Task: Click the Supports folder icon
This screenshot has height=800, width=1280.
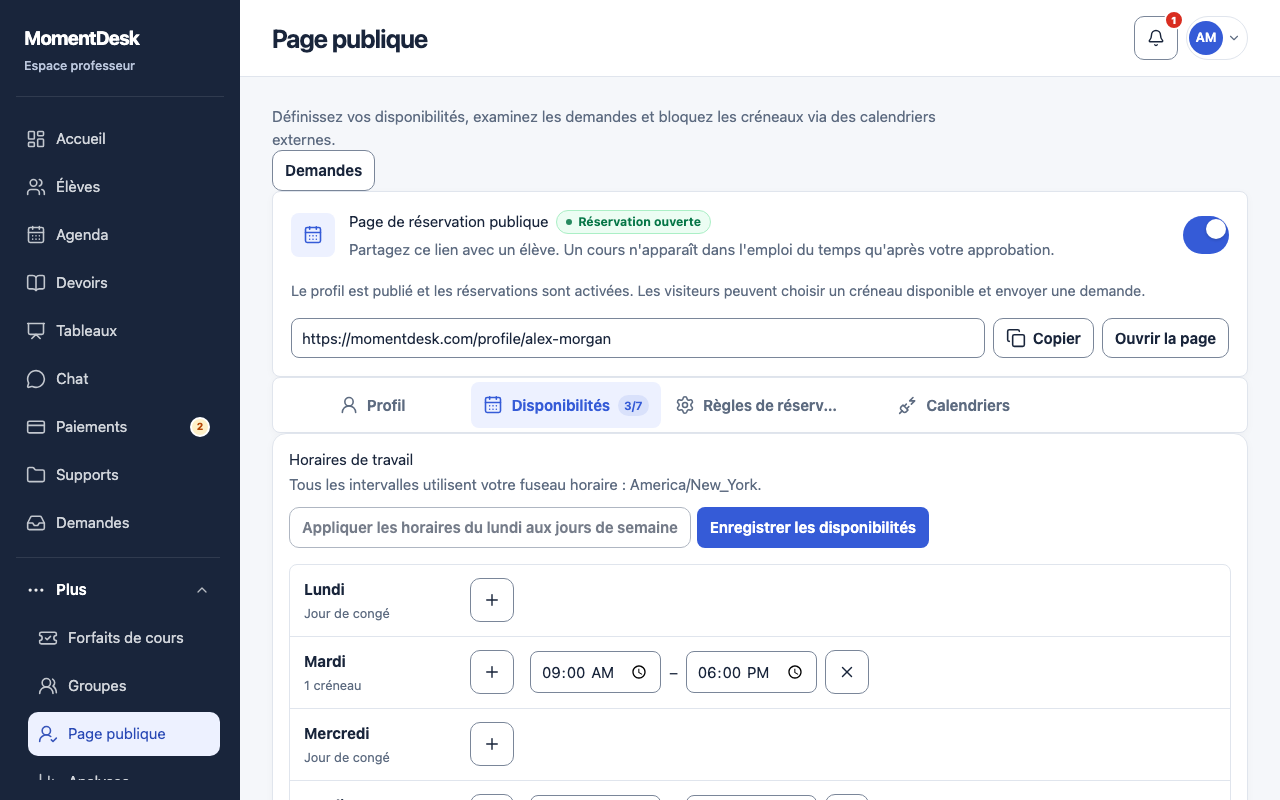Action: click(36, 475)
